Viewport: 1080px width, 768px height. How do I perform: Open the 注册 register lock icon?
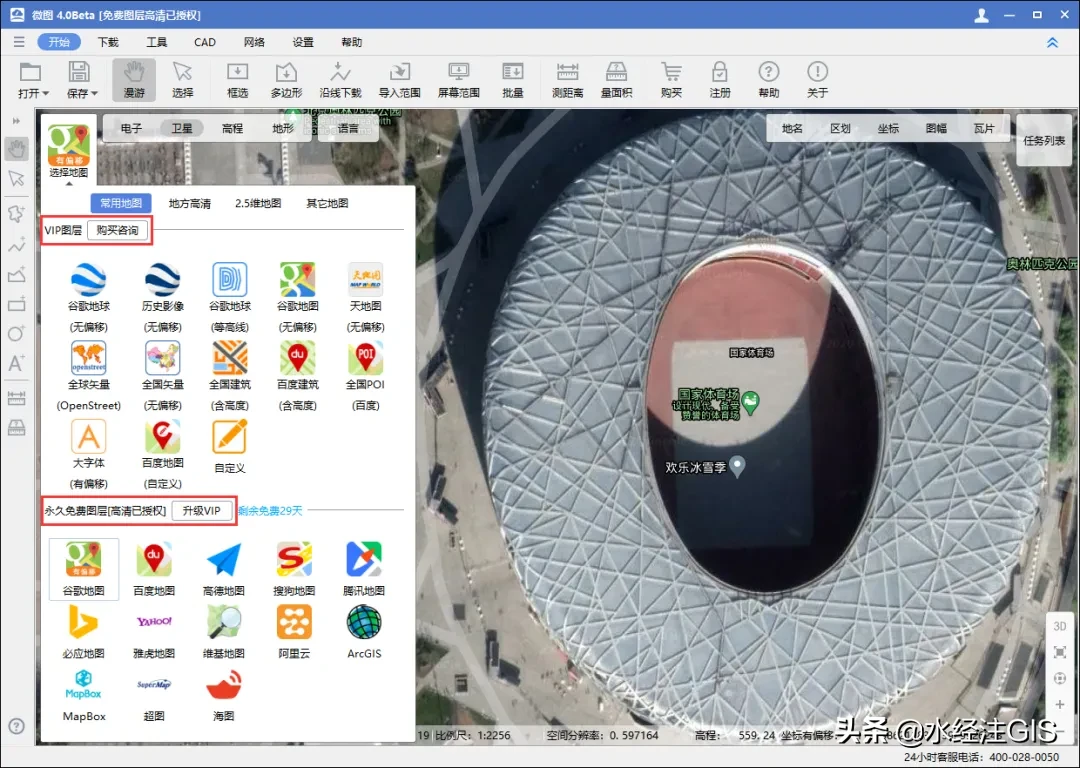720,72
